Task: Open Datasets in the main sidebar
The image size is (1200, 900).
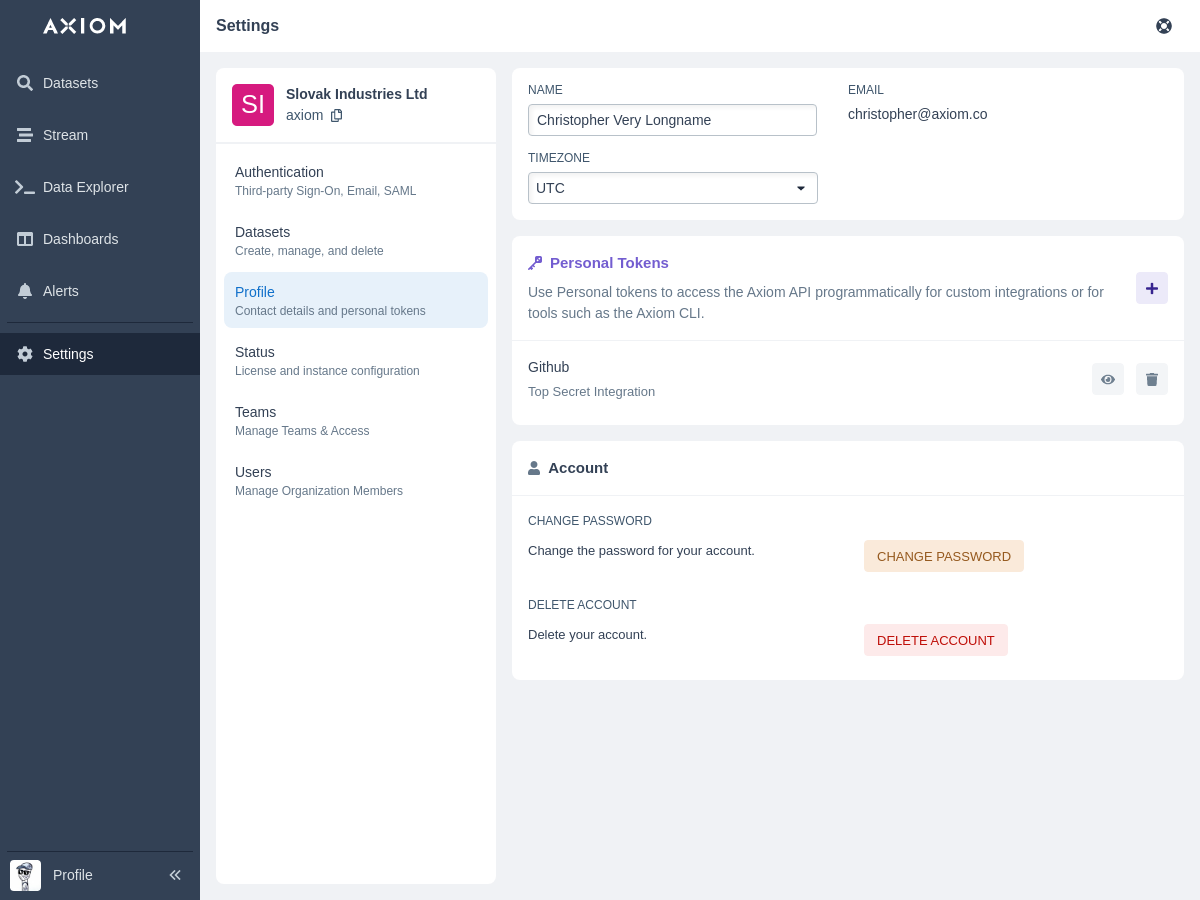Action: (70, 83)
